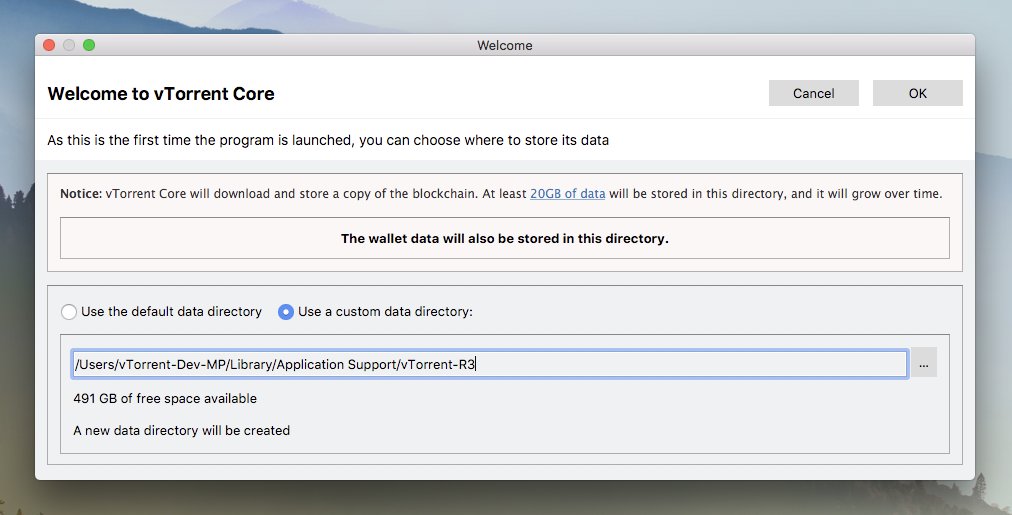Image resolution: width=1012 pixels, height=515 pixels.
Task: Click the Welcome window title
Action: [x=505, y=45]
